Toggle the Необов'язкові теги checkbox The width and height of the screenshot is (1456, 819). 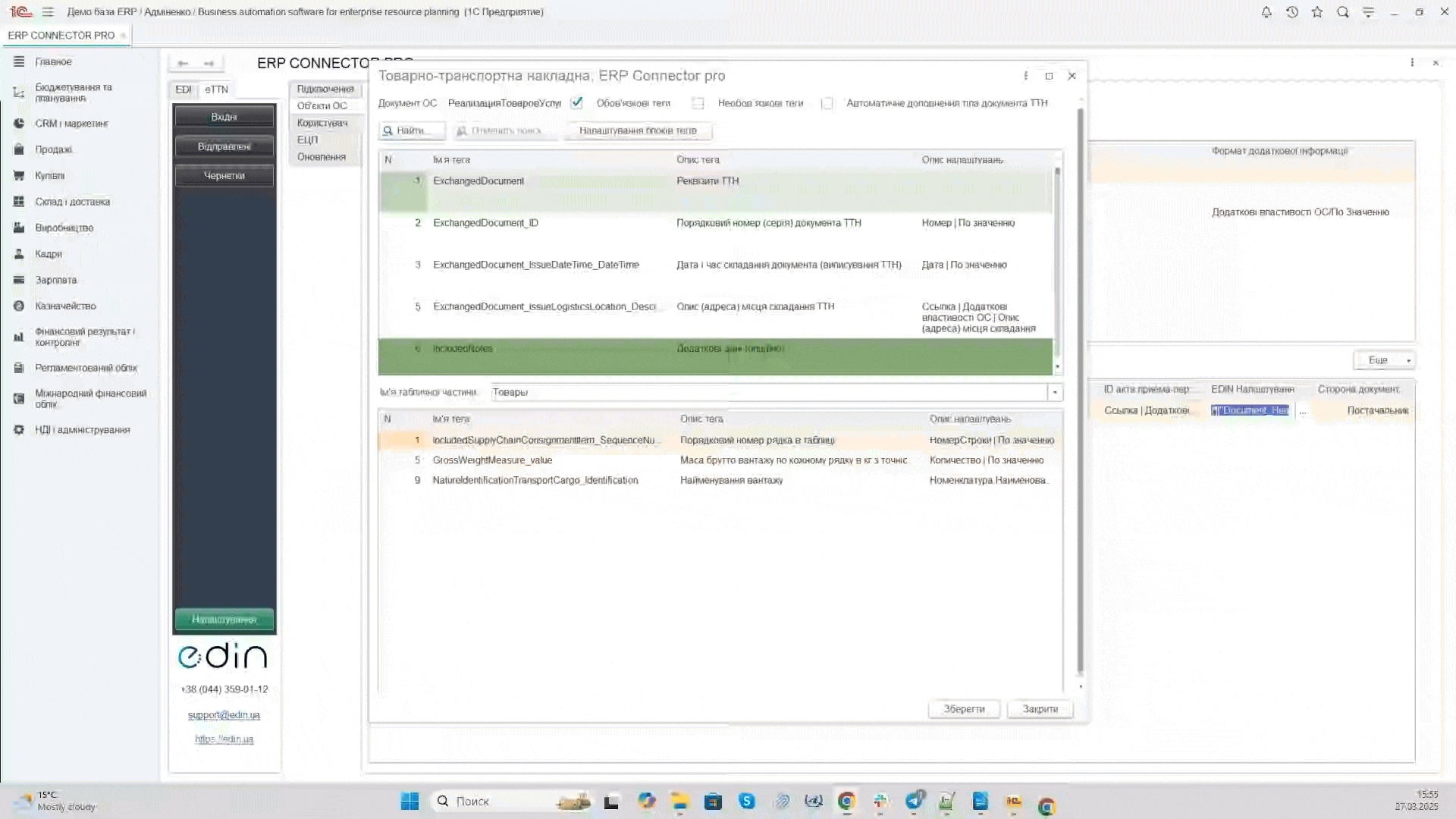click(698, 103)
